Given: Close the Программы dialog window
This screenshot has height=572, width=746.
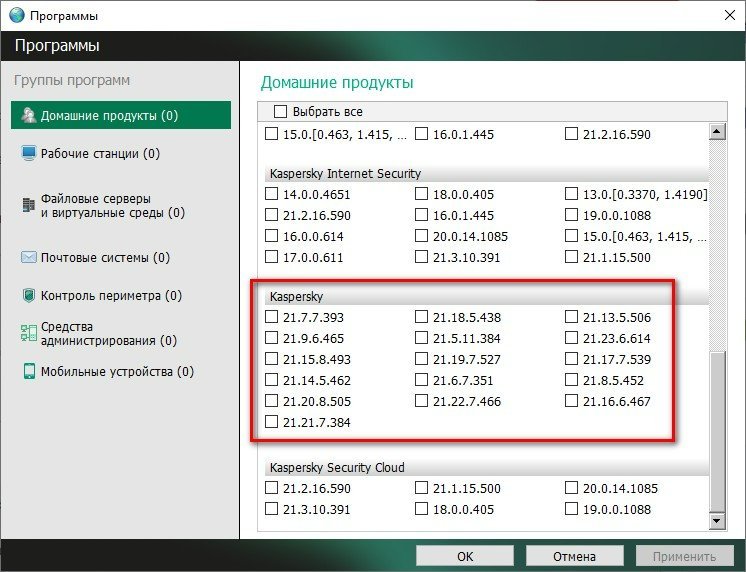Looking at the screenshot, I should tap(729, 15).
